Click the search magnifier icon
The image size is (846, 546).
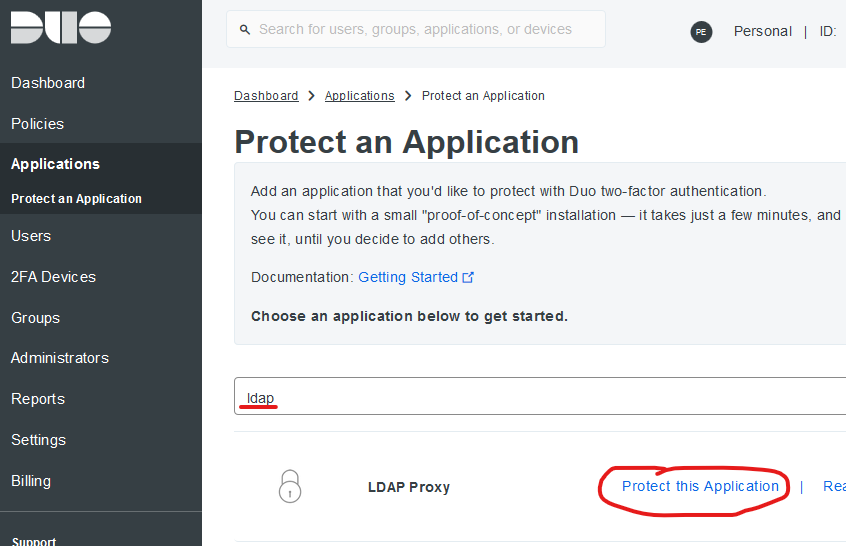click(245, 30)
